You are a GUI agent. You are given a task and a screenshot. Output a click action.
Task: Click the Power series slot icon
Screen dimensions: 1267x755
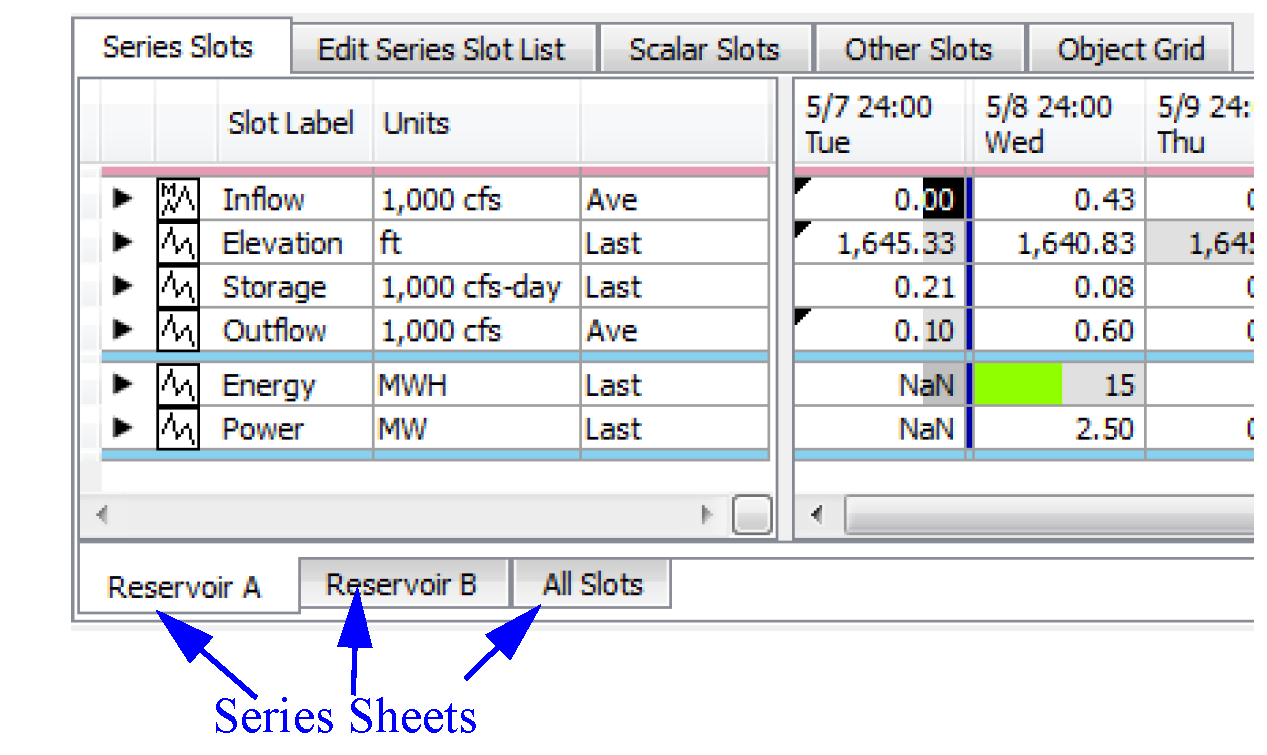click(x=178, y=429)
